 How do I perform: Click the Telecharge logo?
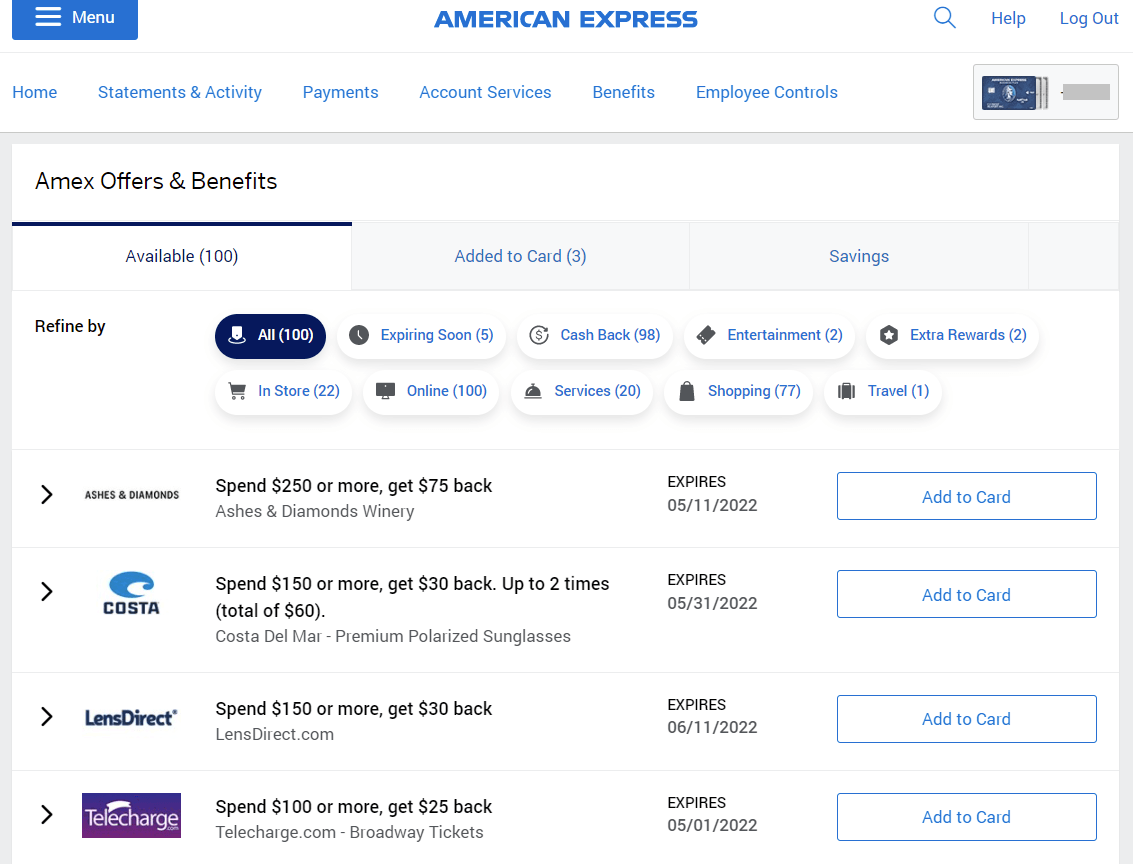point(131,815)
